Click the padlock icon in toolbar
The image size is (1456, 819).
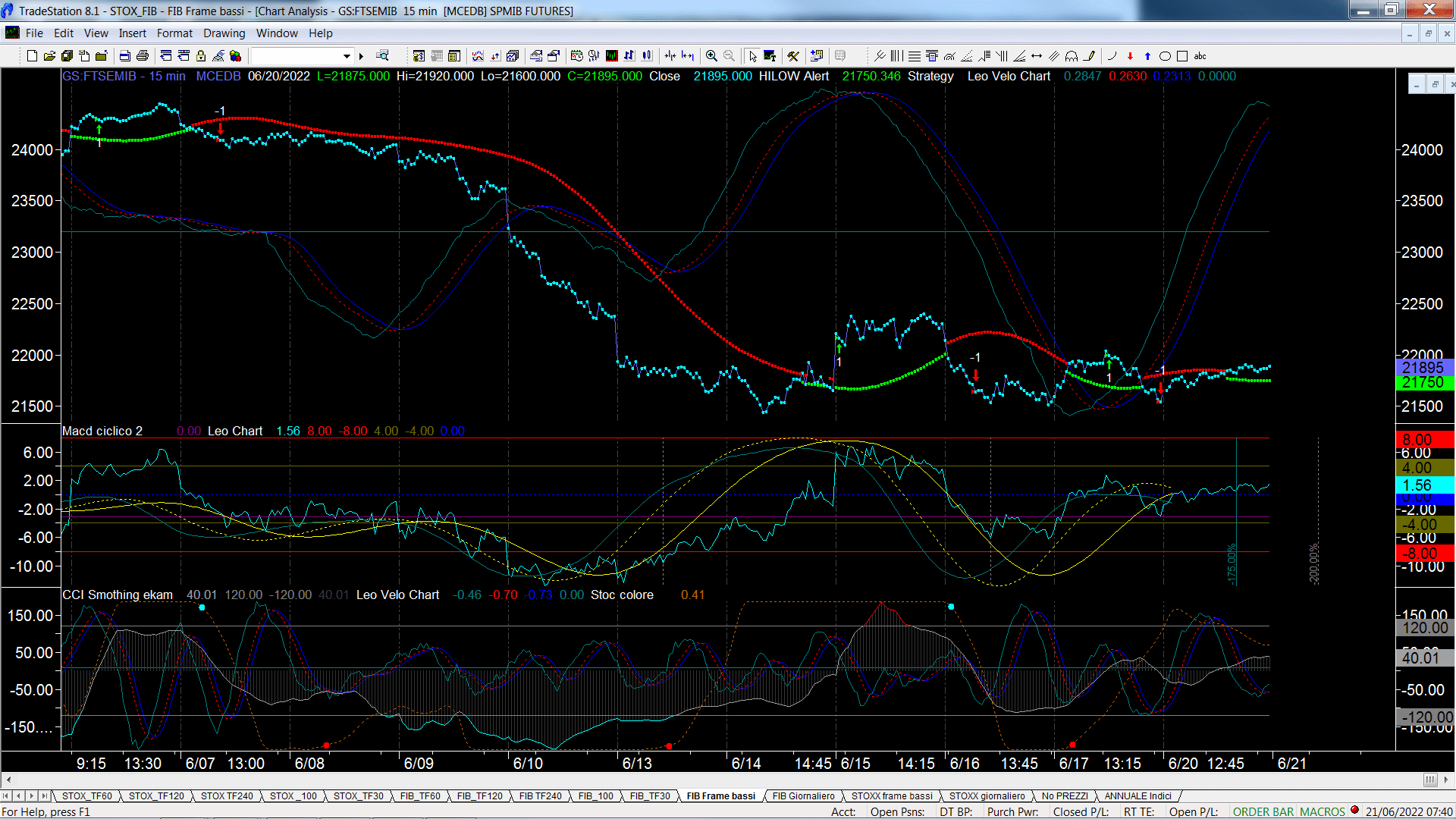click(x=200, y=56)
